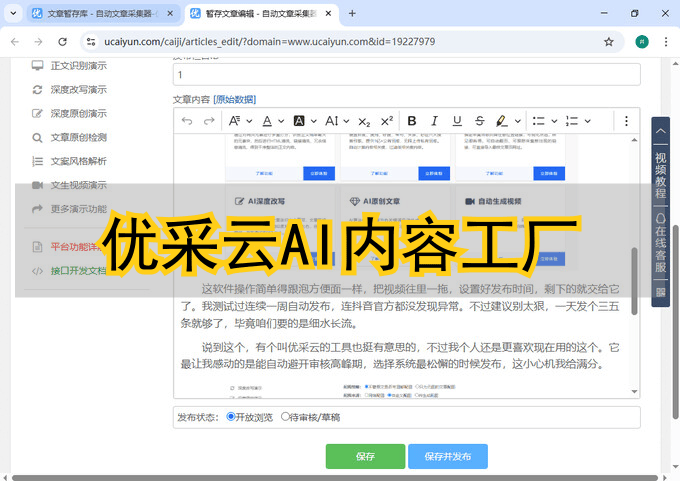Apply strikethrough to text

(x=480, y=121)
